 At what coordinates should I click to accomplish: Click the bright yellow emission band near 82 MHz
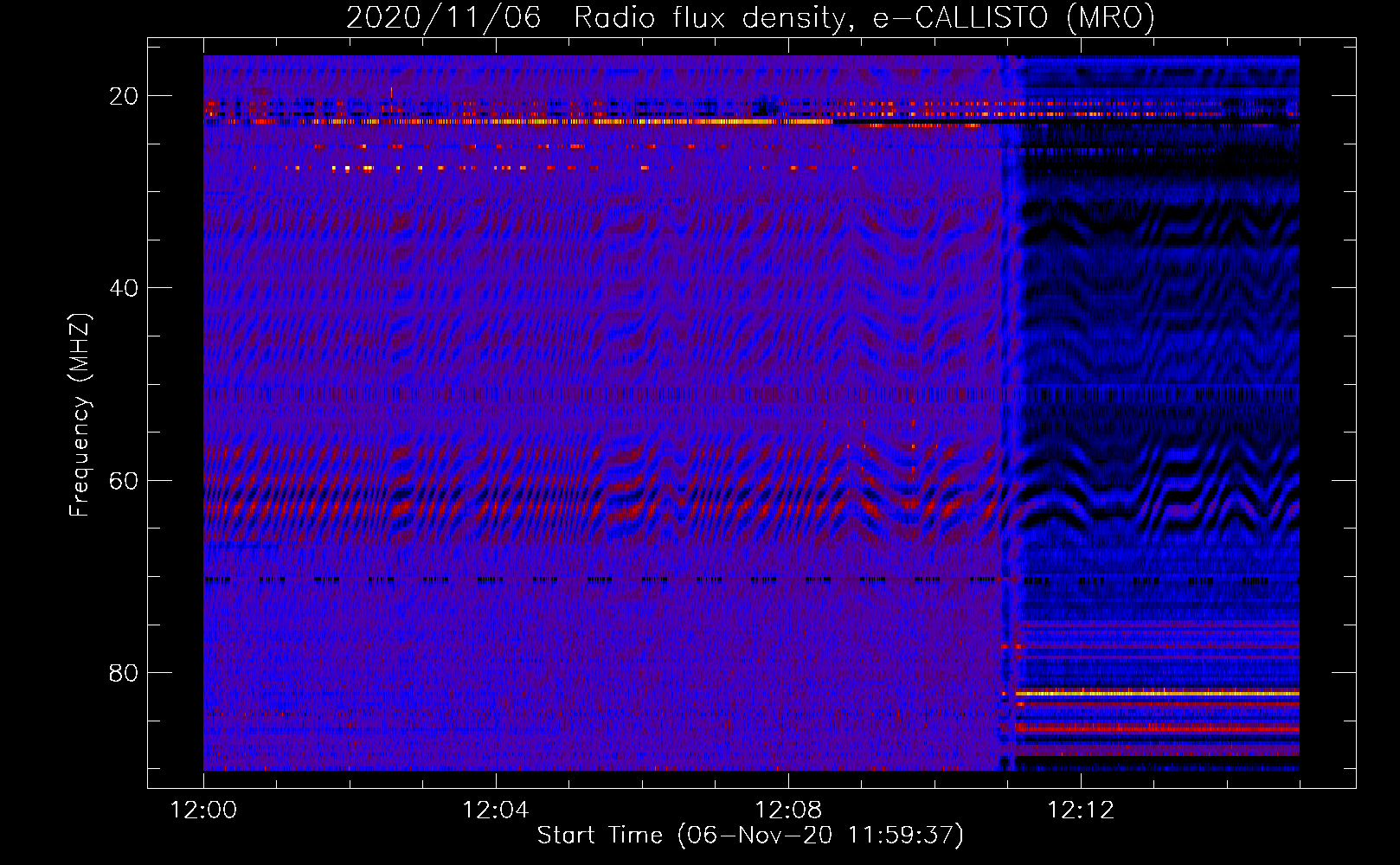pyautogui.click(x=1158, y=694)
